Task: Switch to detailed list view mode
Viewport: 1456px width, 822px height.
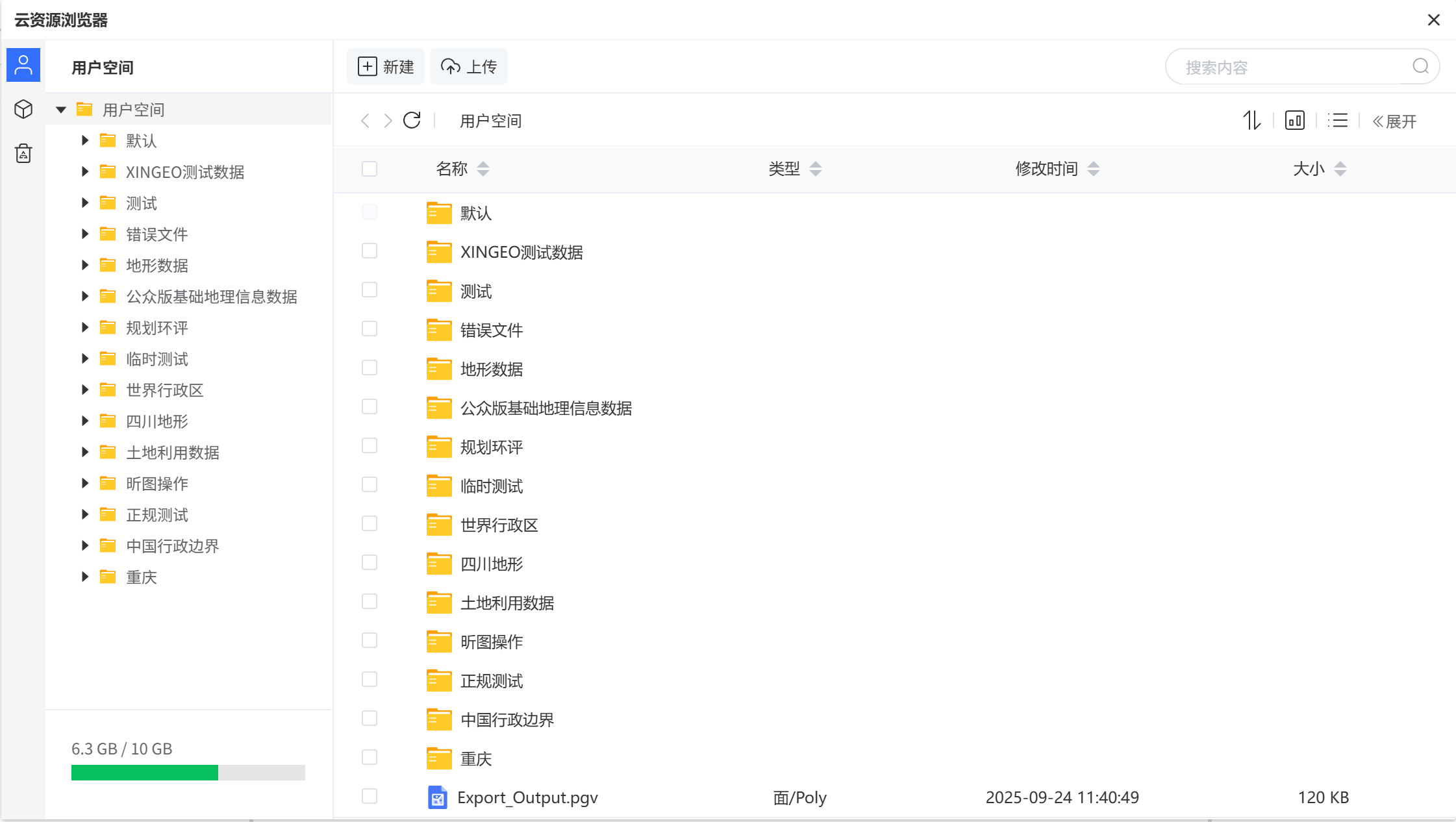Action: (x=1337, y=121)
